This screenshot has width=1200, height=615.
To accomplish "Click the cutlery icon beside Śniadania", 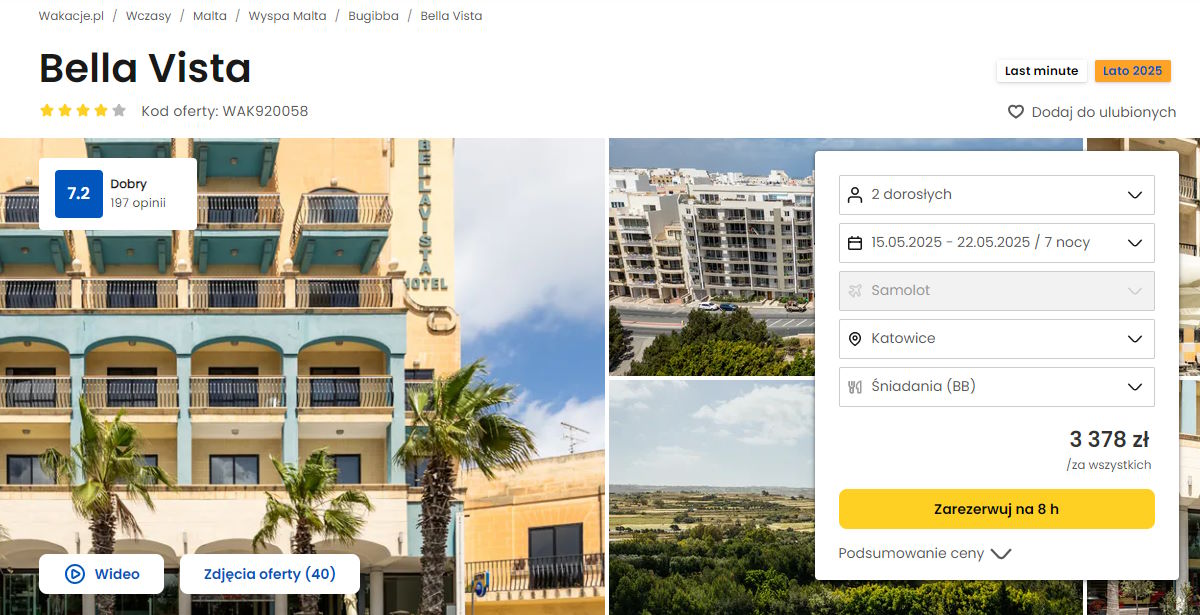I will tap(854, 387).
